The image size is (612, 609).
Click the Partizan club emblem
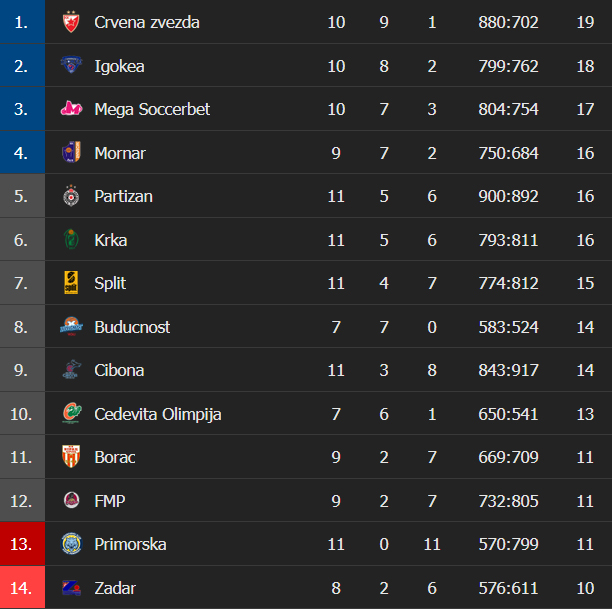(x=71, y=196)
